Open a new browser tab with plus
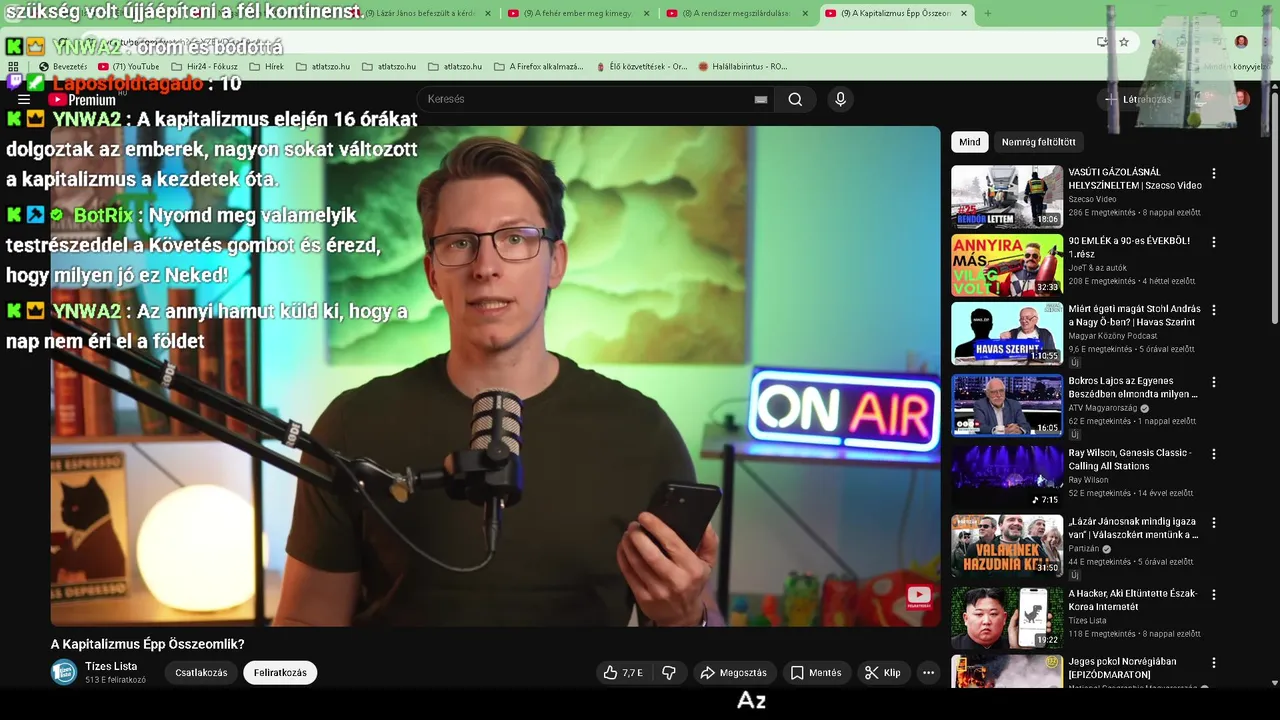 [988, 13]
